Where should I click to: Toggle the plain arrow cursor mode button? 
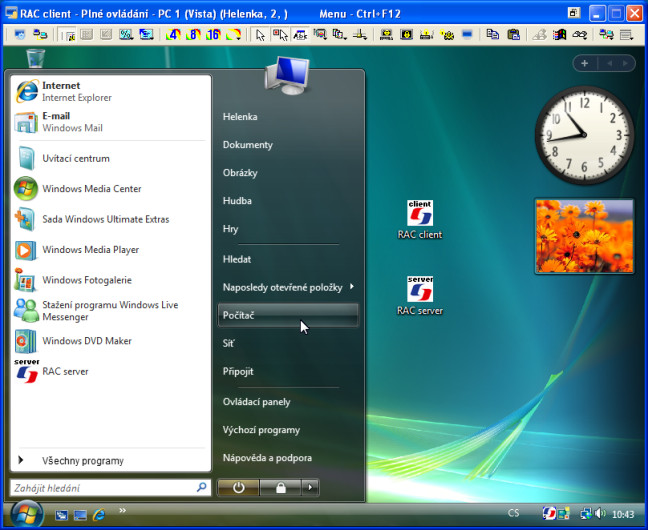pyautogui.click(x=260, y=35)
